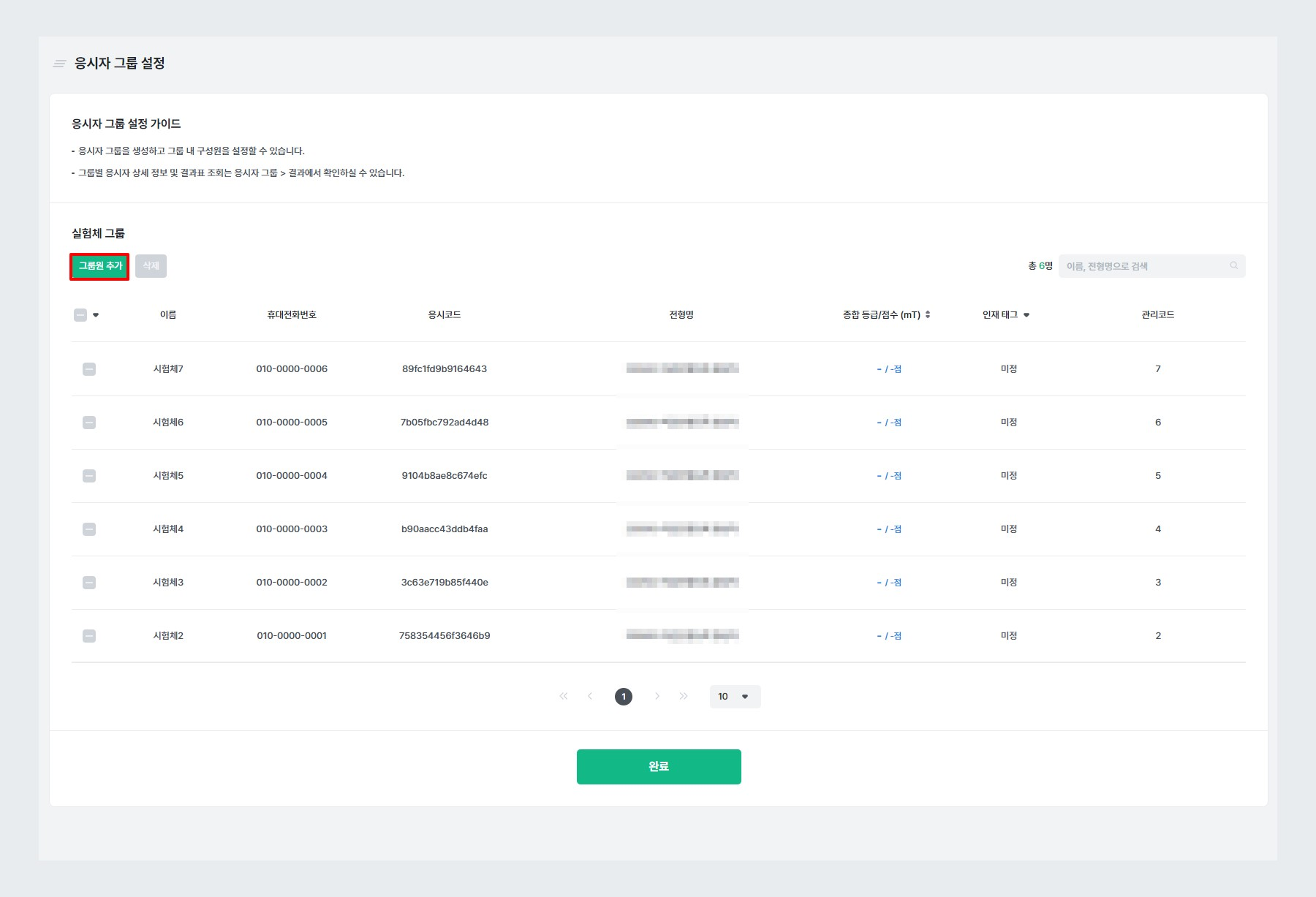Click exam code 758354456f3646b9
This screenshot has width=1316, height=897.
coord(445,636)
